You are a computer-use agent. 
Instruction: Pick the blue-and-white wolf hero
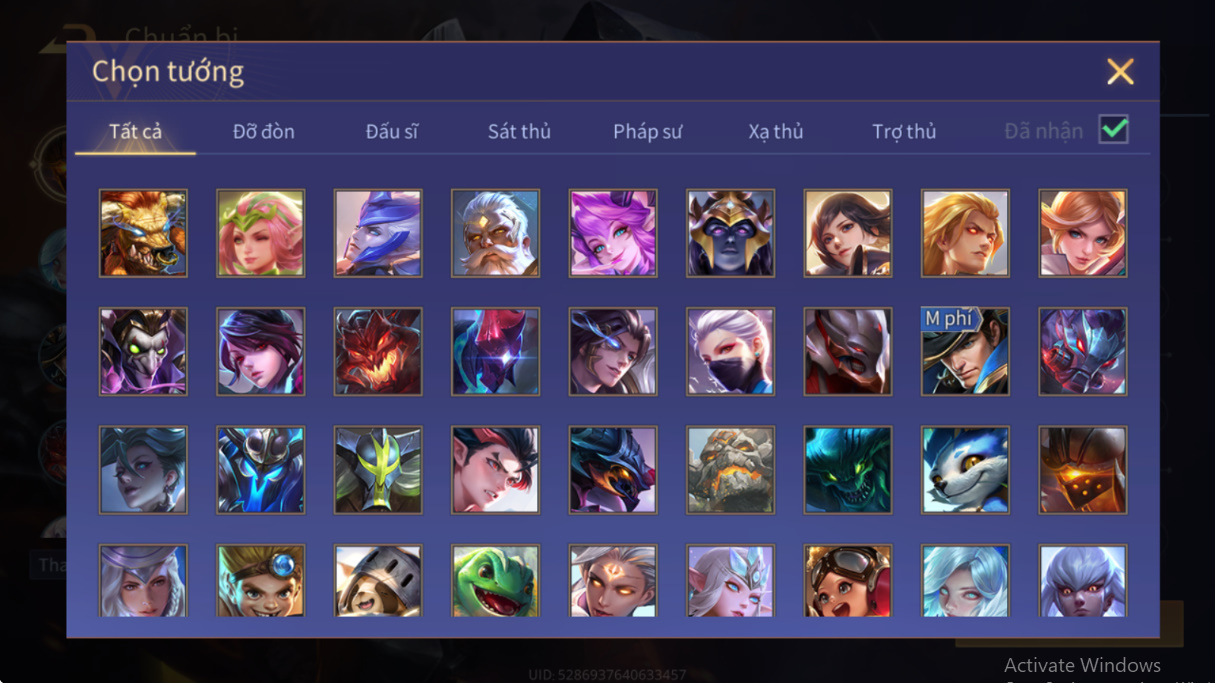click(965, 470)
